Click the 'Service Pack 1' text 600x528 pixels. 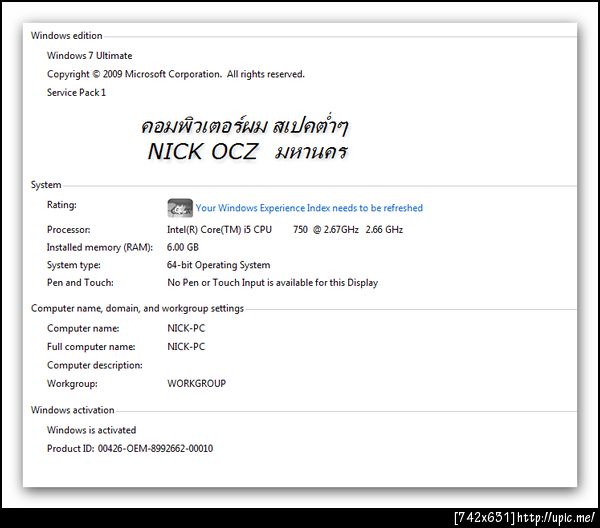(76, 93)
